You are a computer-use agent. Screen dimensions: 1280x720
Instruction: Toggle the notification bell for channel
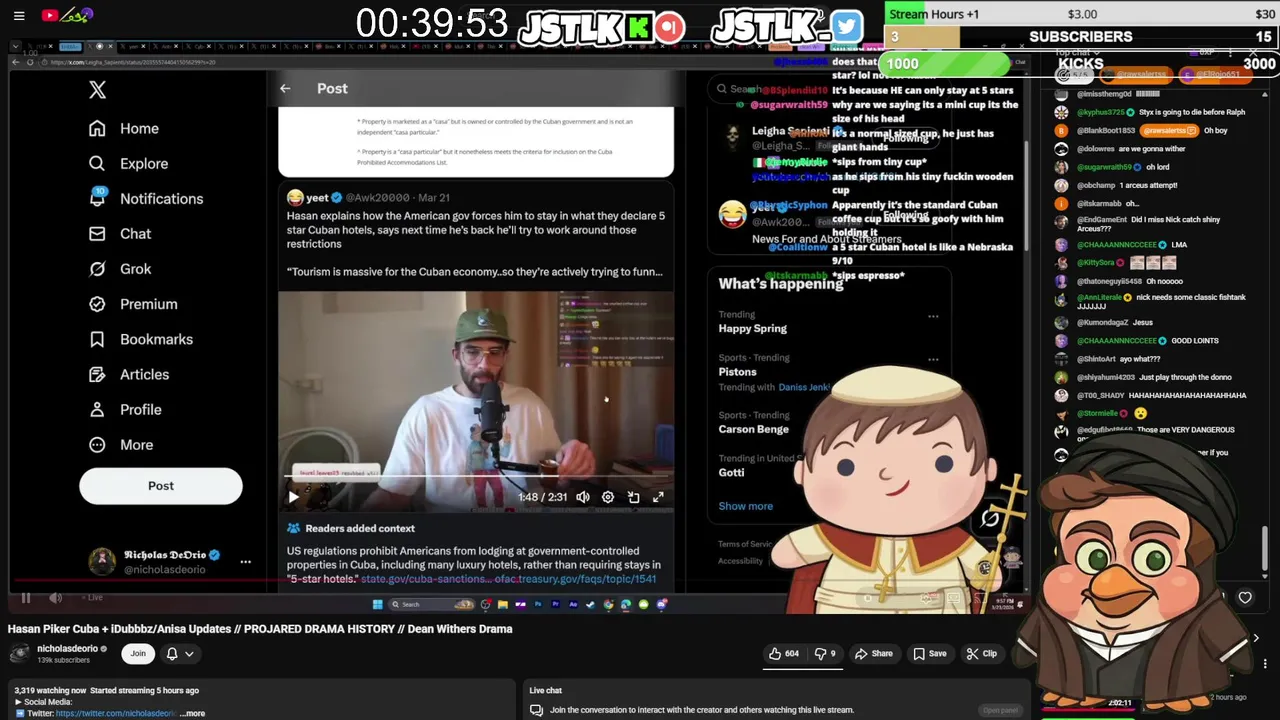[x=172, y=654]
